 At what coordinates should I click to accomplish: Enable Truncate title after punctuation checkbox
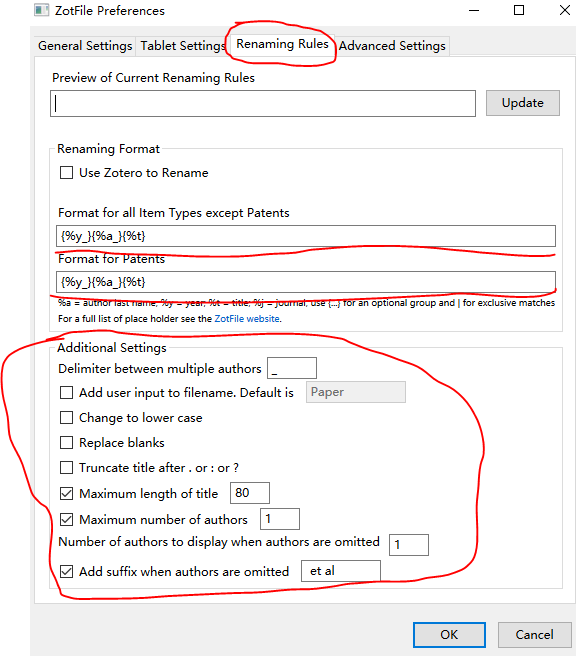[67, 467]
